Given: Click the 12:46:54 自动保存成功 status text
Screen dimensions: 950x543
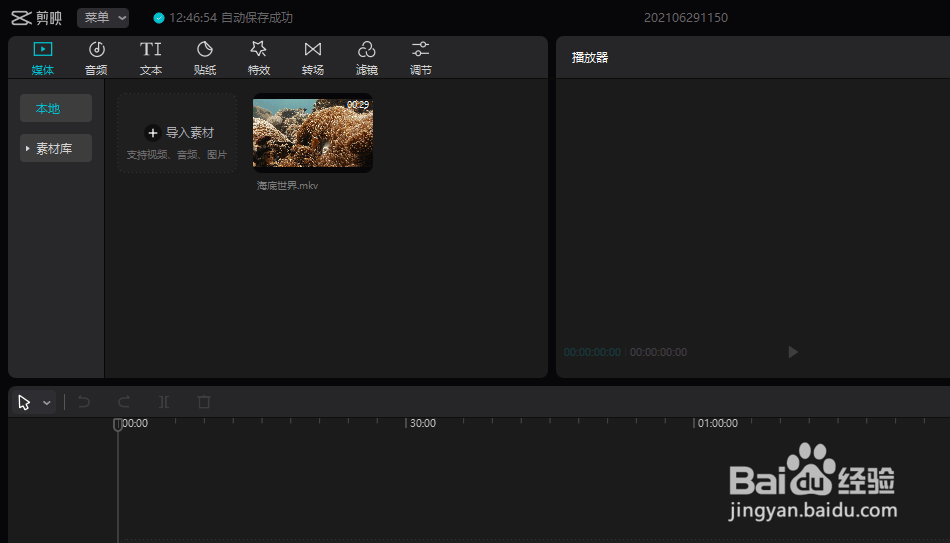Looking at the screenshot, I should (x=231, y=18).
